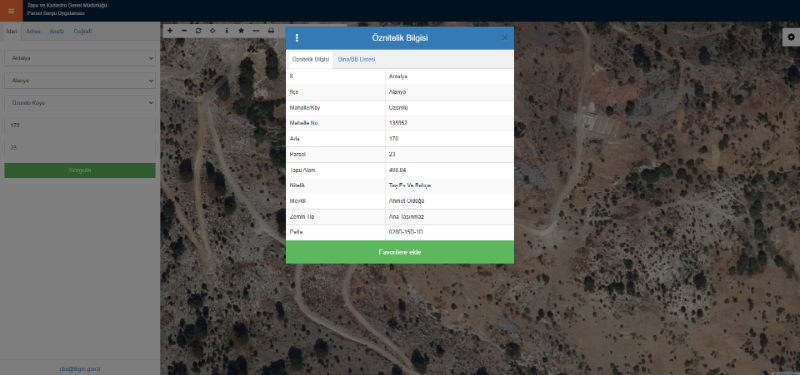The height and width of the screenshot is (375, 800).
Task: Click the green Sorgula button
Action: tap(80, 170)
